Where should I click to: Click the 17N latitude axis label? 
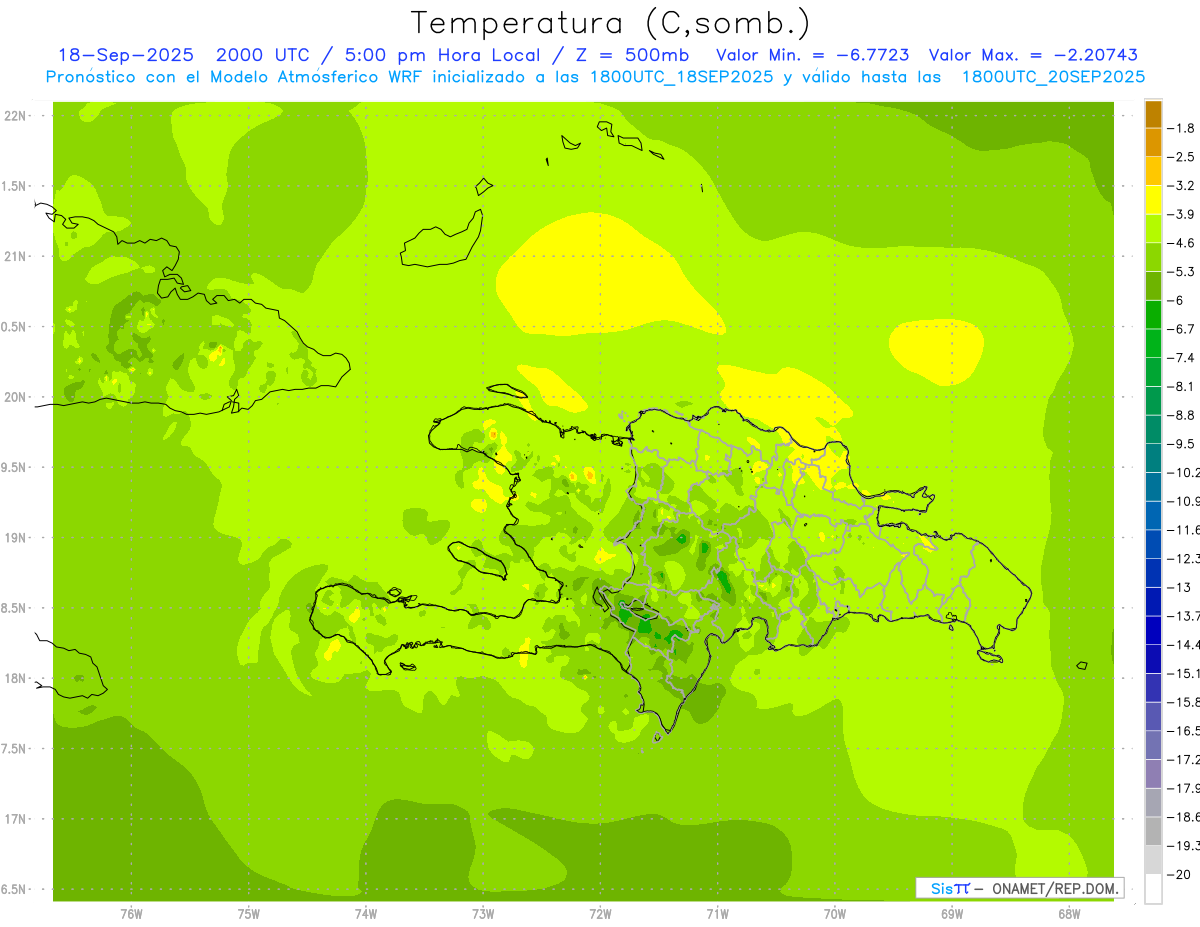tap(16, 819)
